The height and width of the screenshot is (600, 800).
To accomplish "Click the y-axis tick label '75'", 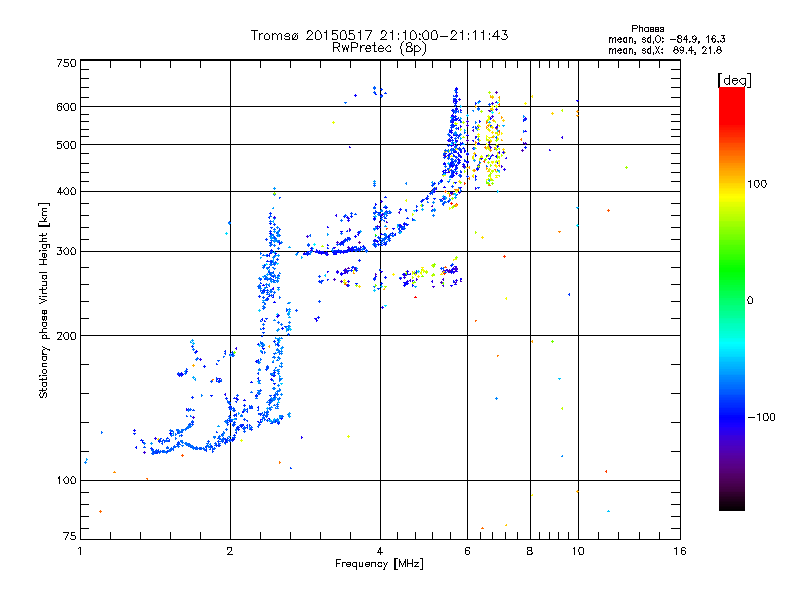I will 70,536.
